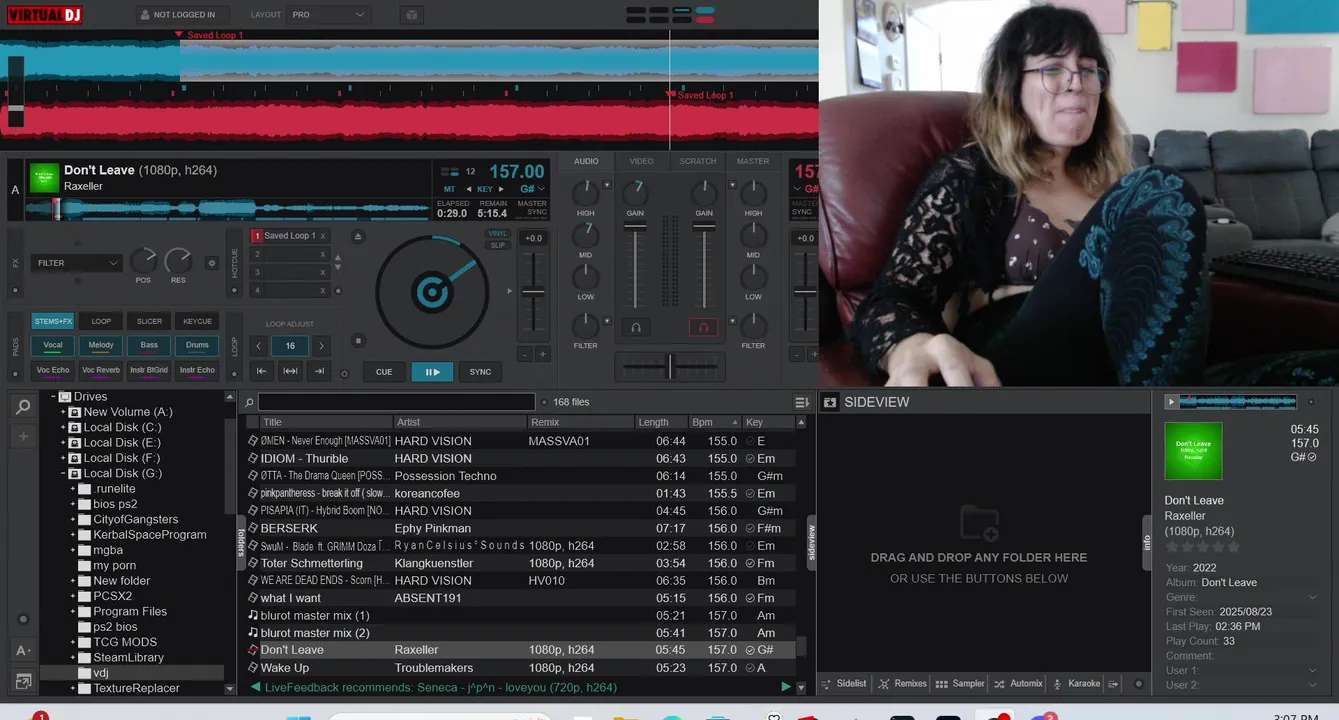Click the loop in-out toggle button
The height and width of the screenshot is (720, 1339).
click(291, 371)
